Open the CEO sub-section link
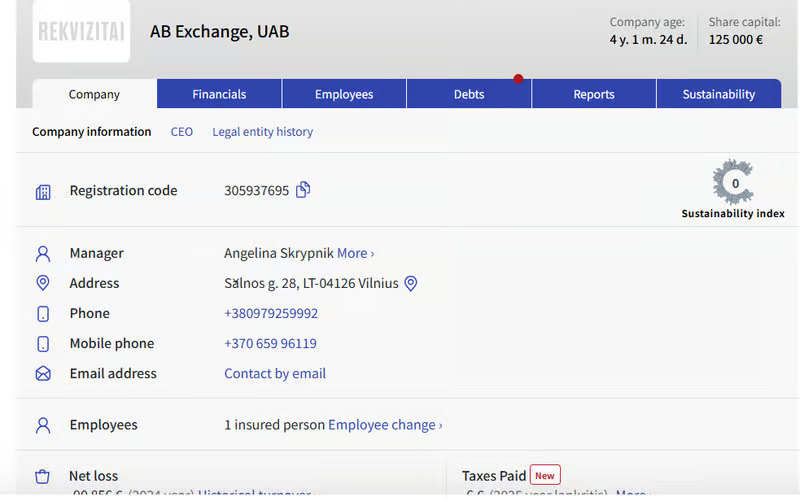The width and height of the screenshot is (800, 501). [x=182, y=132]
